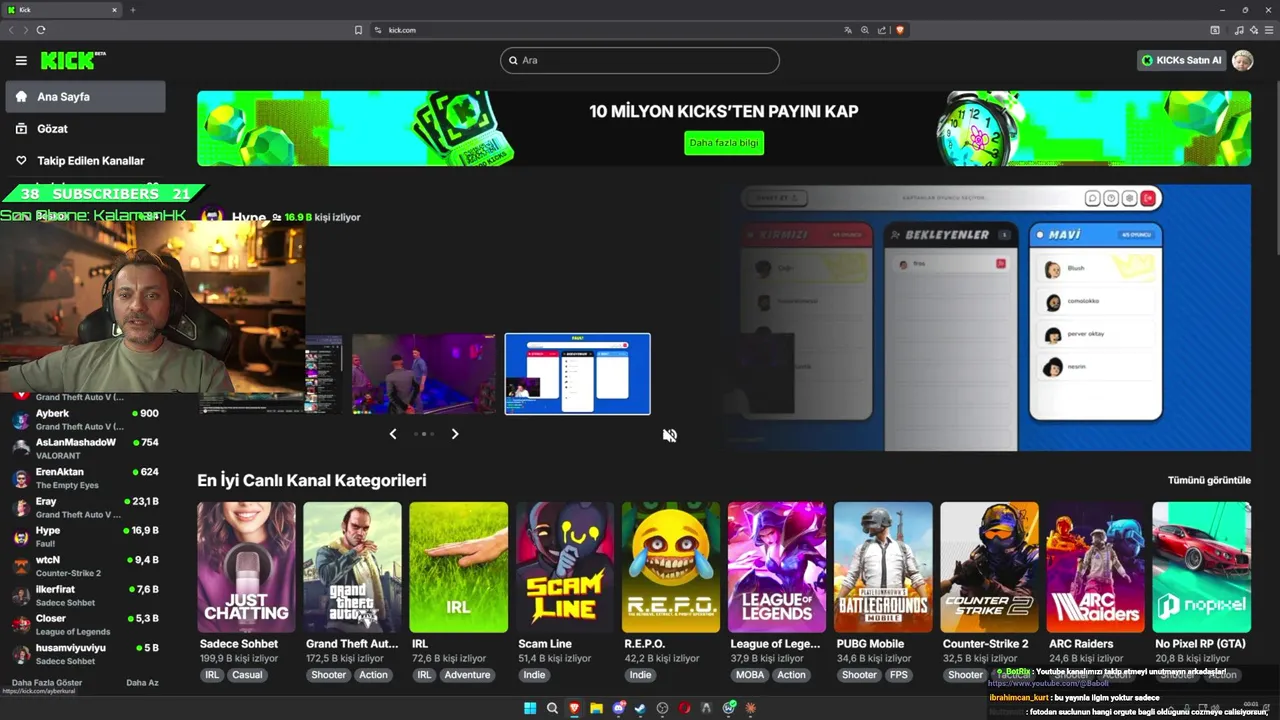
Task: Open OBS Studio from the taskbar
Action: [x=662, y=708]
